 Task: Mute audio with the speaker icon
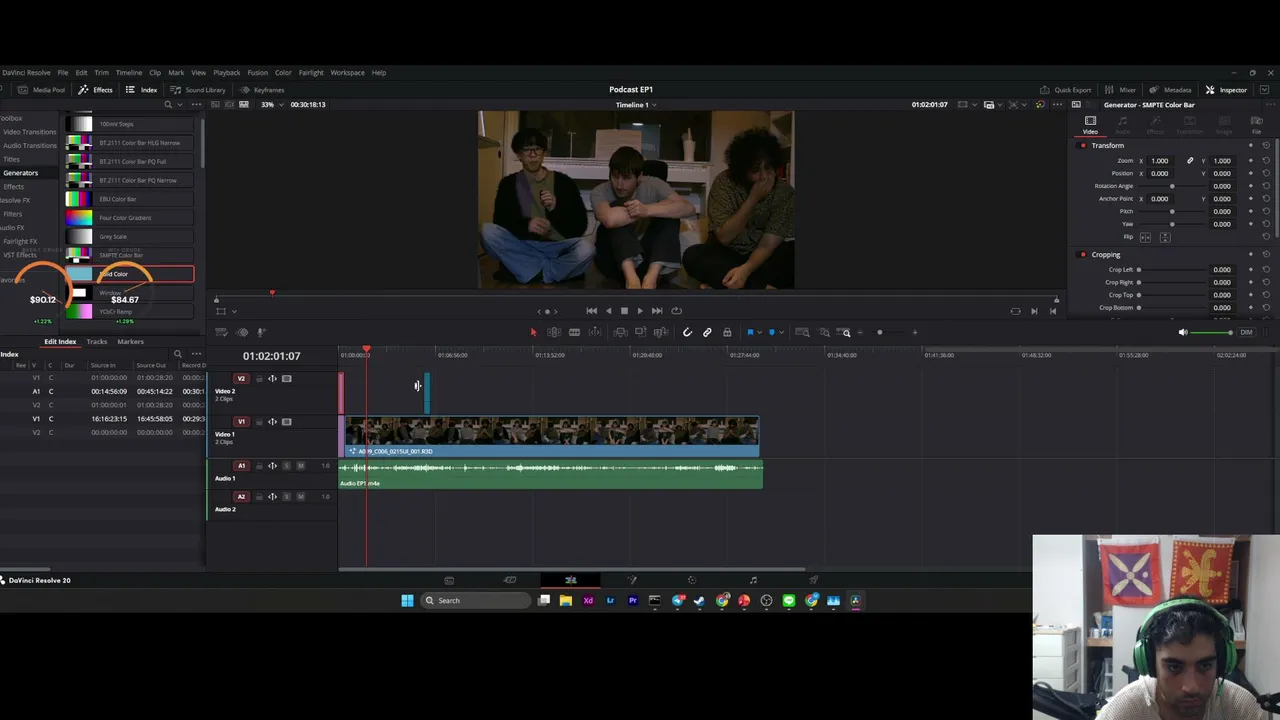click(1183, 332)
